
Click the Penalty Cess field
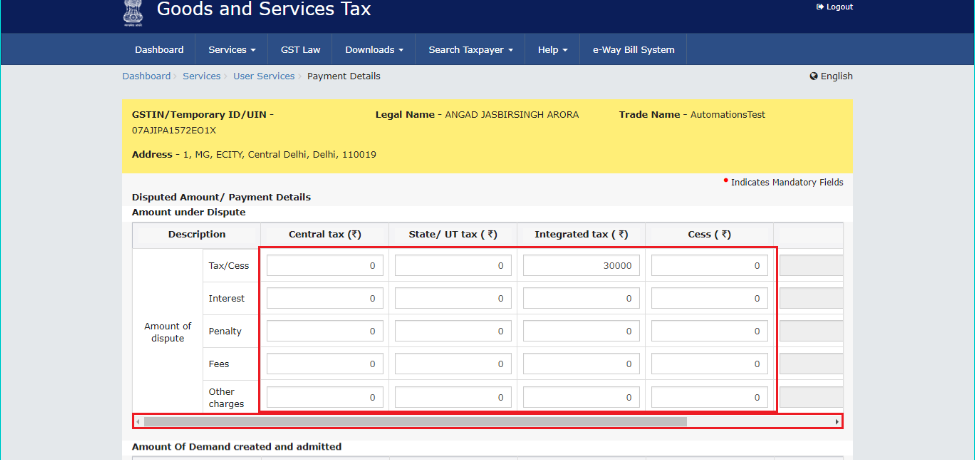(709, 331)
